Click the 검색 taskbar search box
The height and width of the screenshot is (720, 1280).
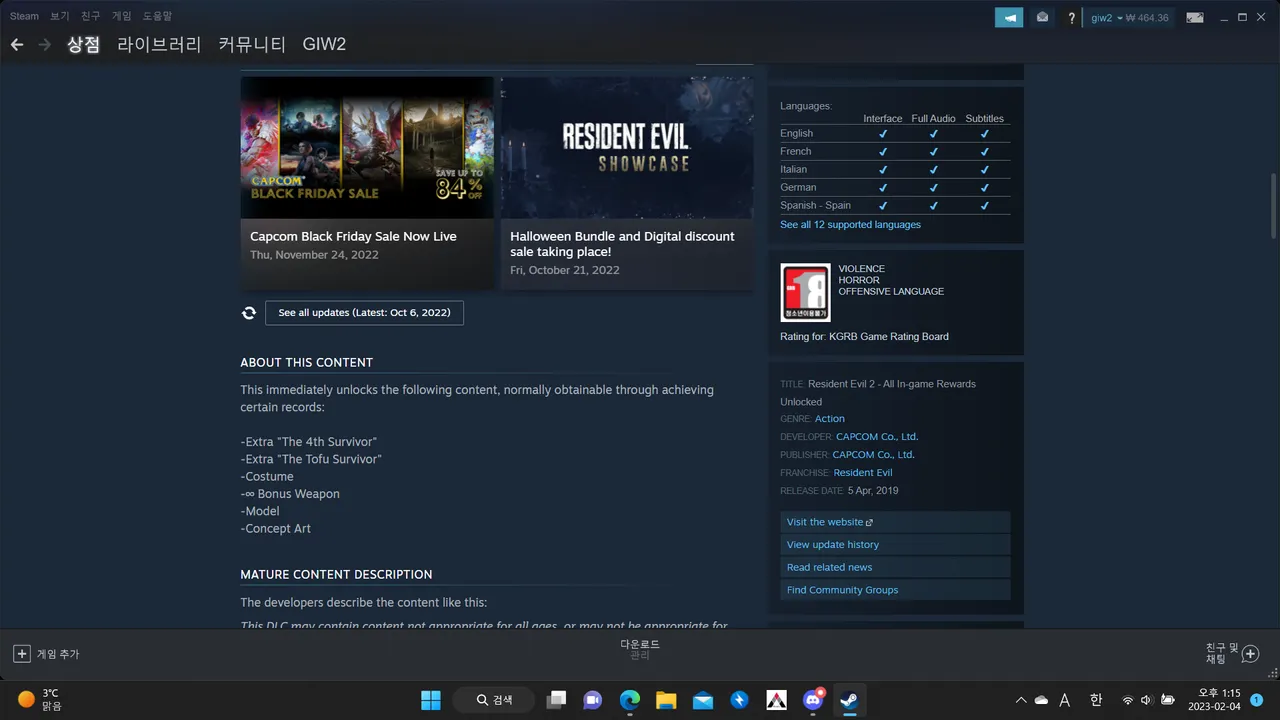[x=496, y=700]
